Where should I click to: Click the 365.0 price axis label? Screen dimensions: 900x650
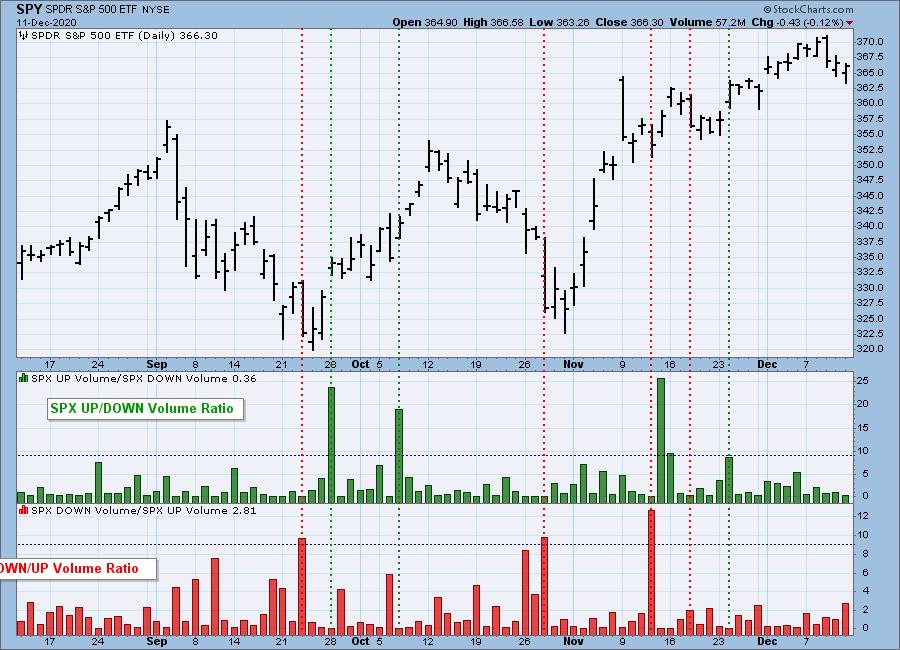870,72
